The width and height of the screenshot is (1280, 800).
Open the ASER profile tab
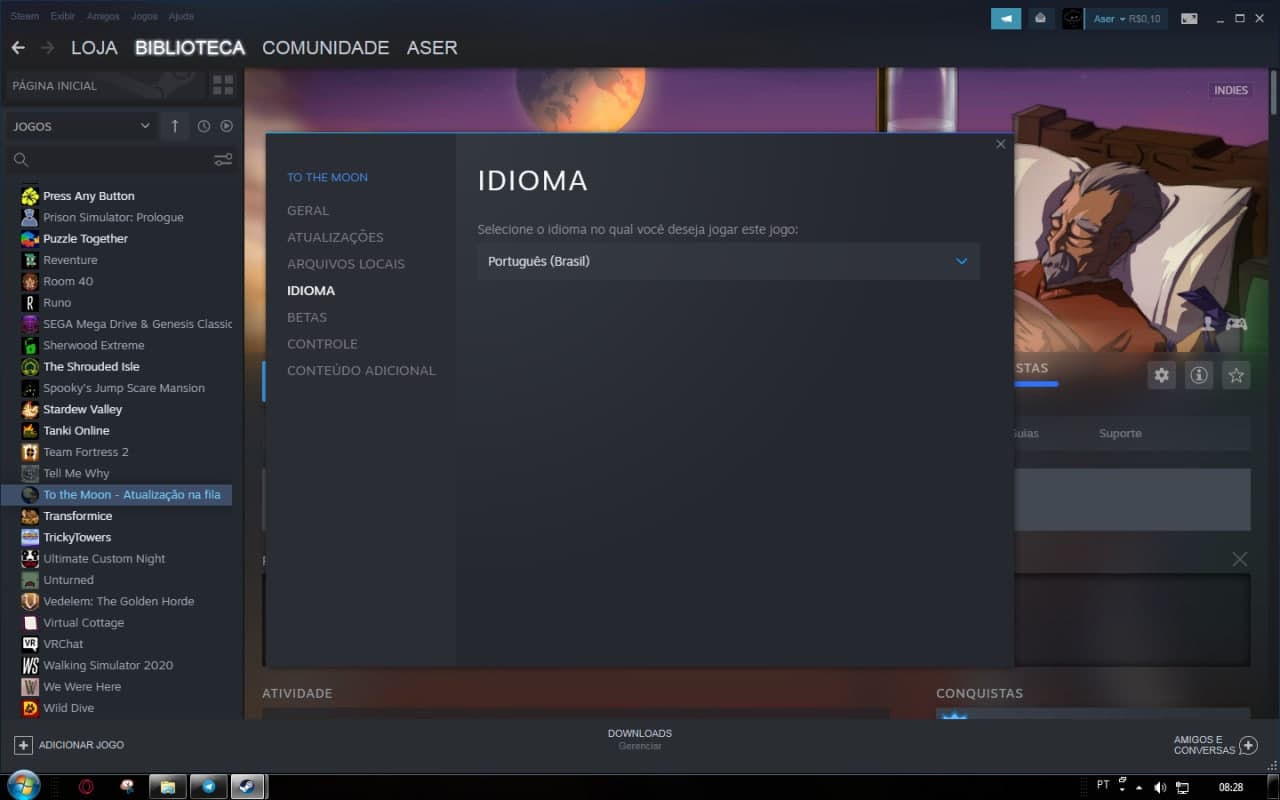(432, 48)
